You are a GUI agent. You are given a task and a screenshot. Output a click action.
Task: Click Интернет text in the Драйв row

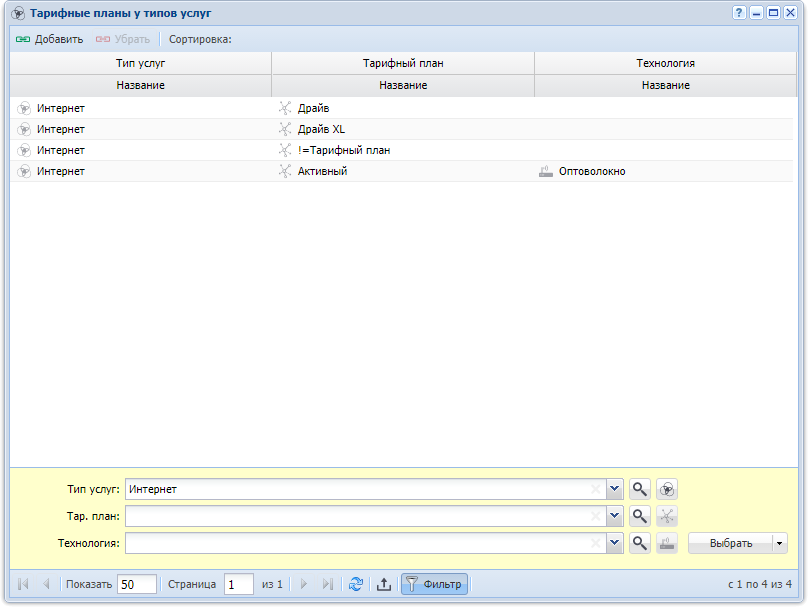[x=61, y=108]
